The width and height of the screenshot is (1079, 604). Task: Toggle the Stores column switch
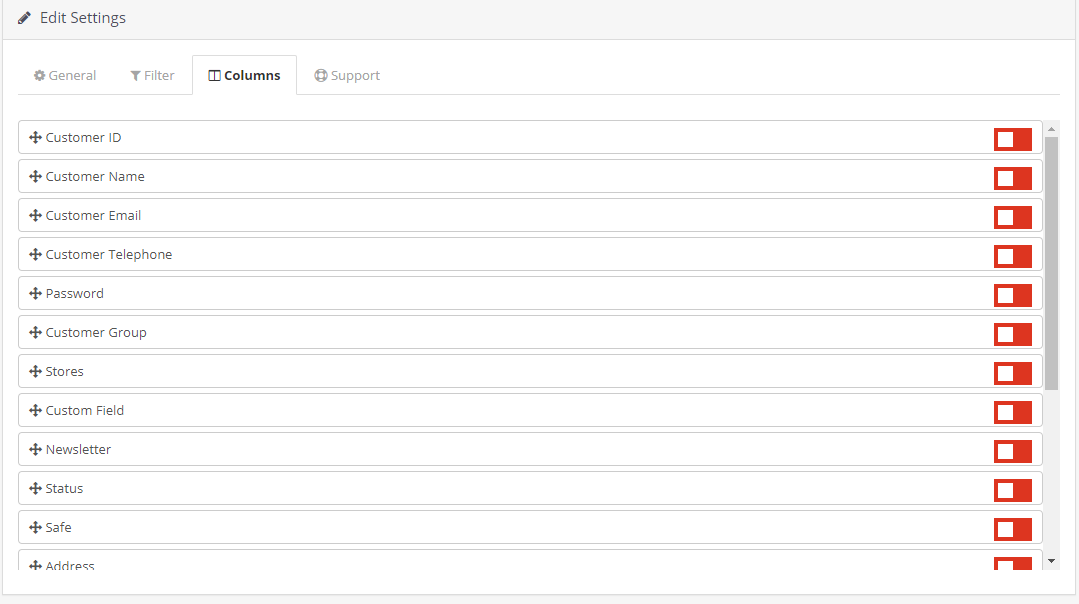coord(1013,373)
